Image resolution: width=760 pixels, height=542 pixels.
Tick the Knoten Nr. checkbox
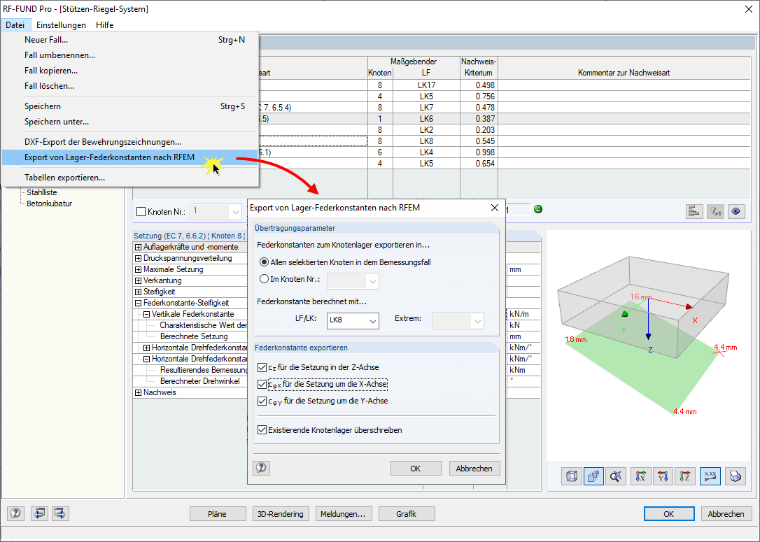click(141, 212)
